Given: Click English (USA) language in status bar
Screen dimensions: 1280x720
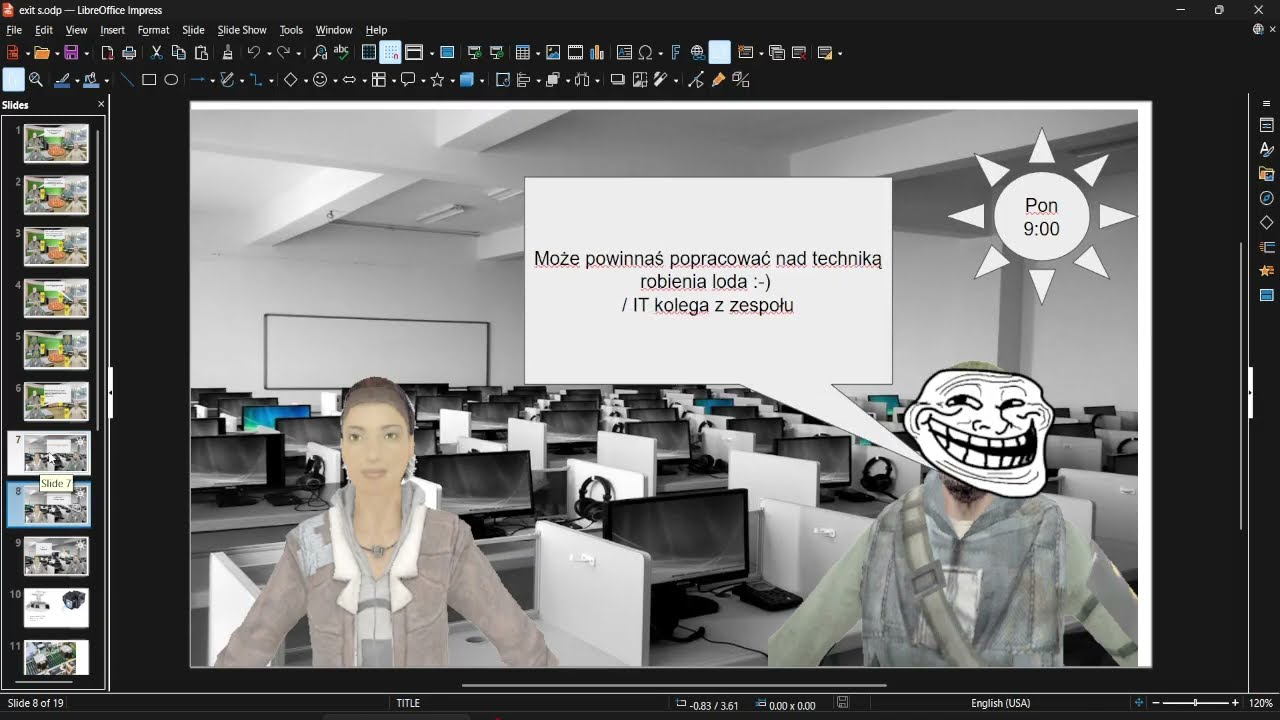Looking at the screenshot, I should tap(1000, 704).
